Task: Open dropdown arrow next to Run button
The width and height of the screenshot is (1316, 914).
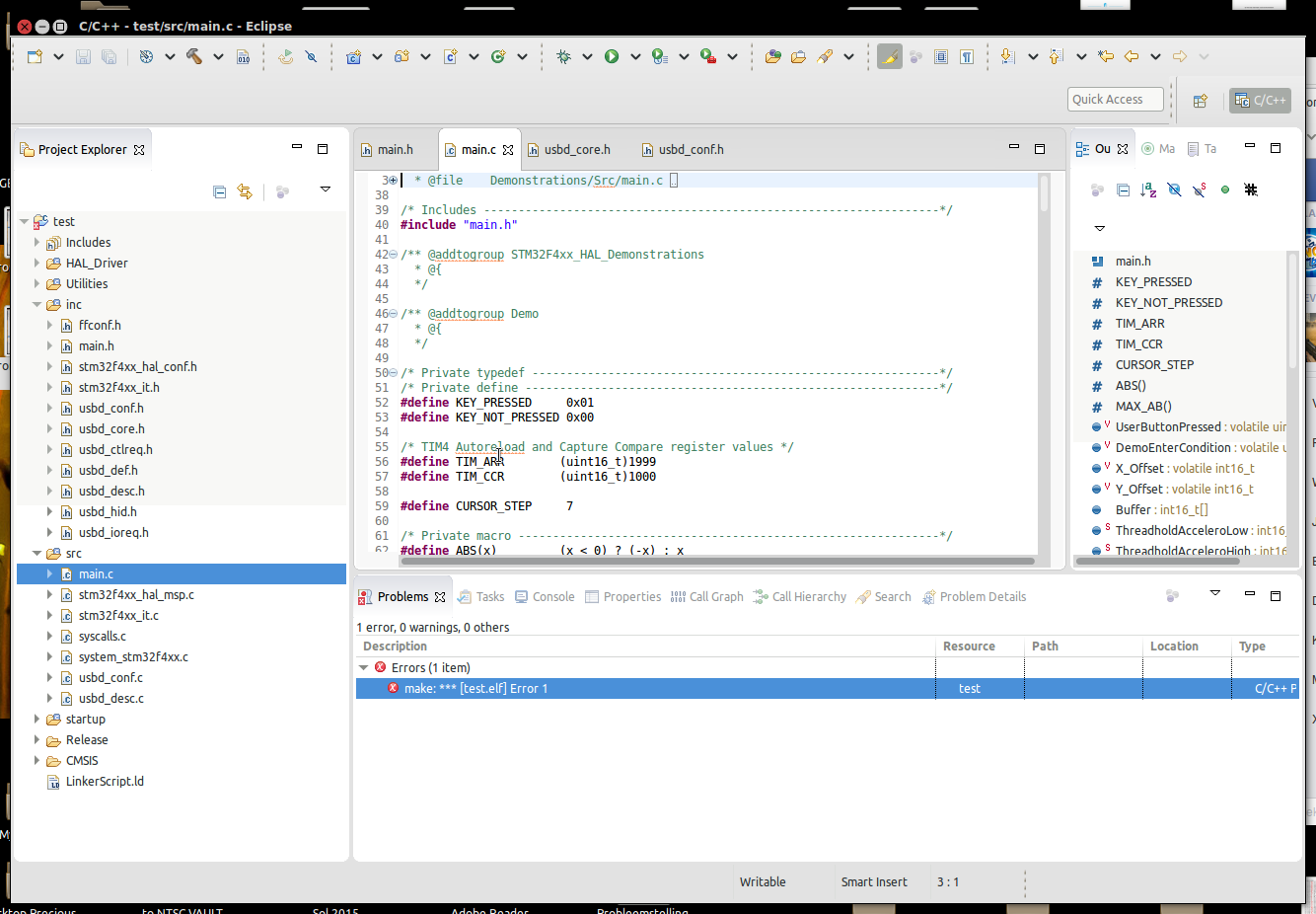Action: point(635,57)
